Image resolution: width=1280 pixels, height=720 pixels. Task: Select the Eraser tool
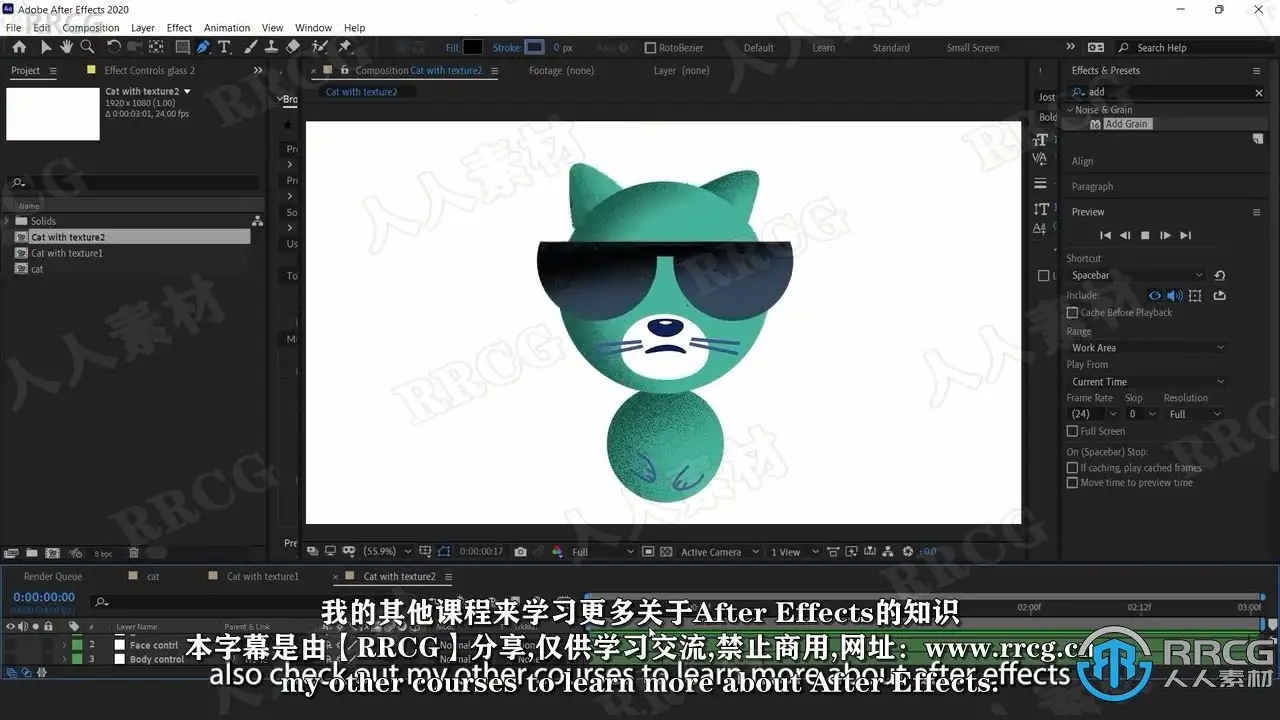tap(292, 47)
